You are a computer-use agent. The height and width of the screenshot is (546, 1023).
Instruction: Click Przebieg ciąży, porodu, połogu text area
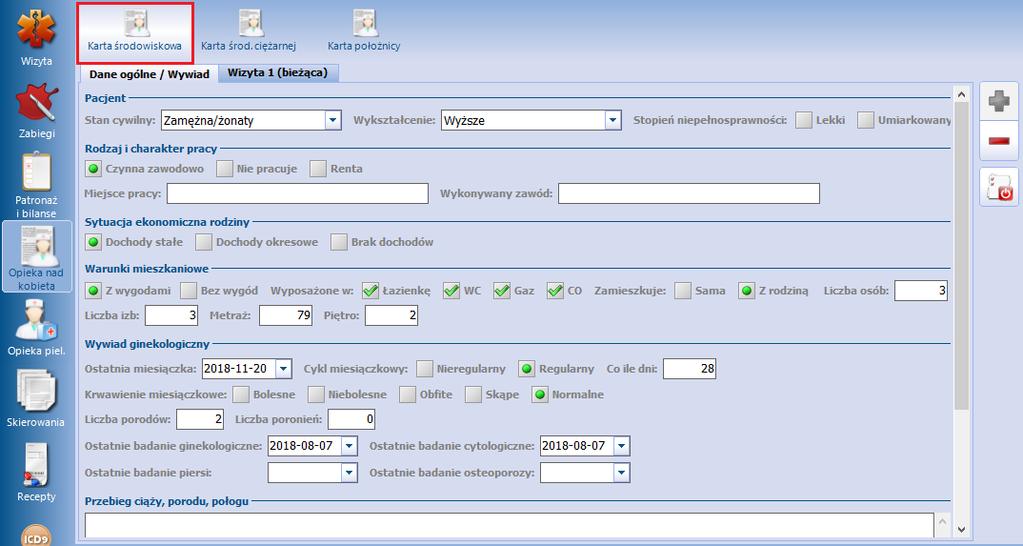point(510,524)
